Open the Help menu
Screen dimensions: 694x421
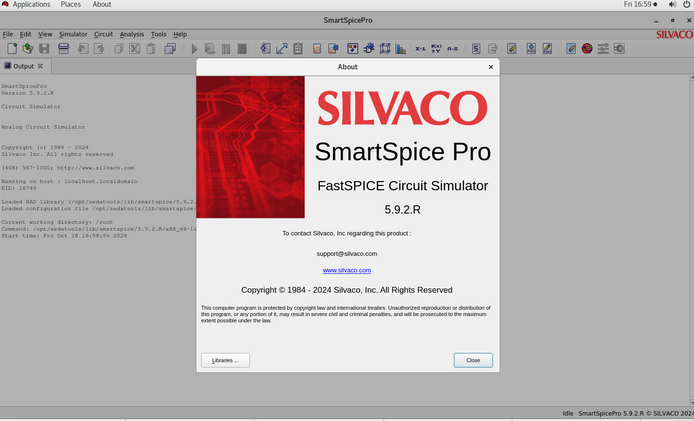pos(180,34)
